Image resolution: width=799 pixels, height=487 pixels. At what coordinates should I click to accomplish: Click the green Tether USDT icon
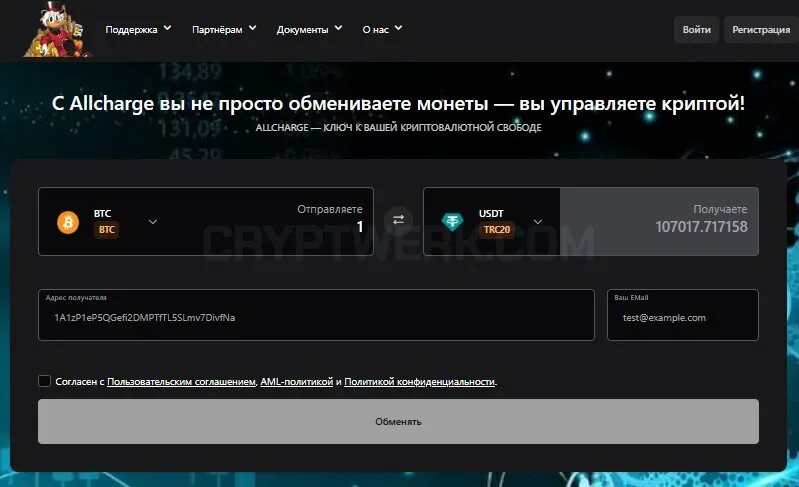click(452, 222)
